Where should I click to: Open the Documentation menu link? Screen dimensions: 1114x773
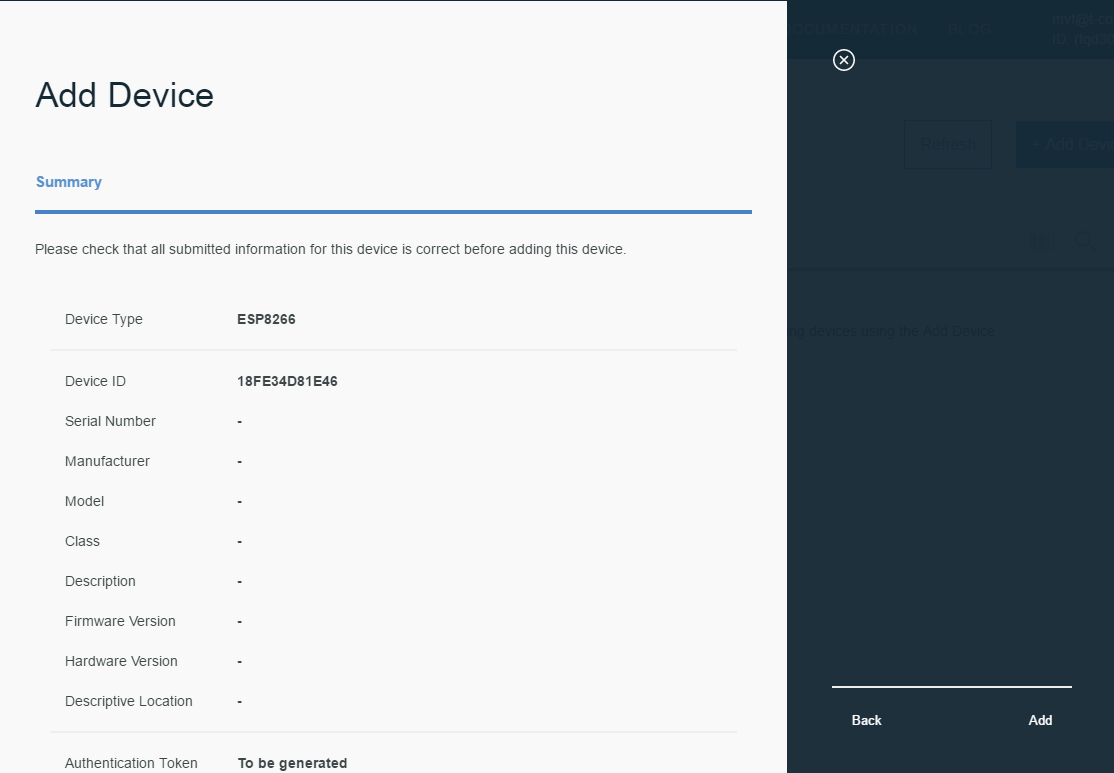point(855,29)
